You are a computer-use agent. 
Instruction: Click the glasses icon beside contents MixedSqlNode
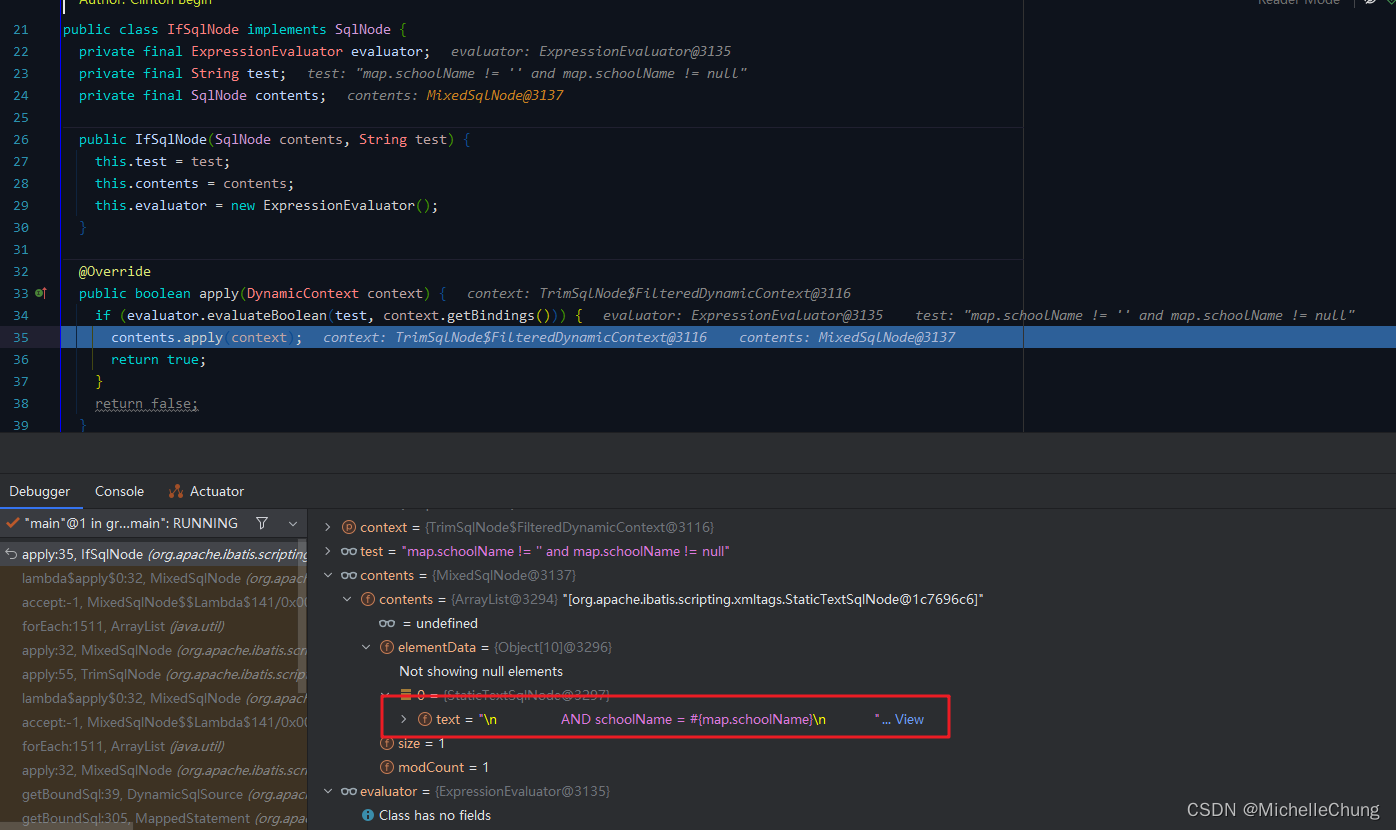(x=349, y=575)
